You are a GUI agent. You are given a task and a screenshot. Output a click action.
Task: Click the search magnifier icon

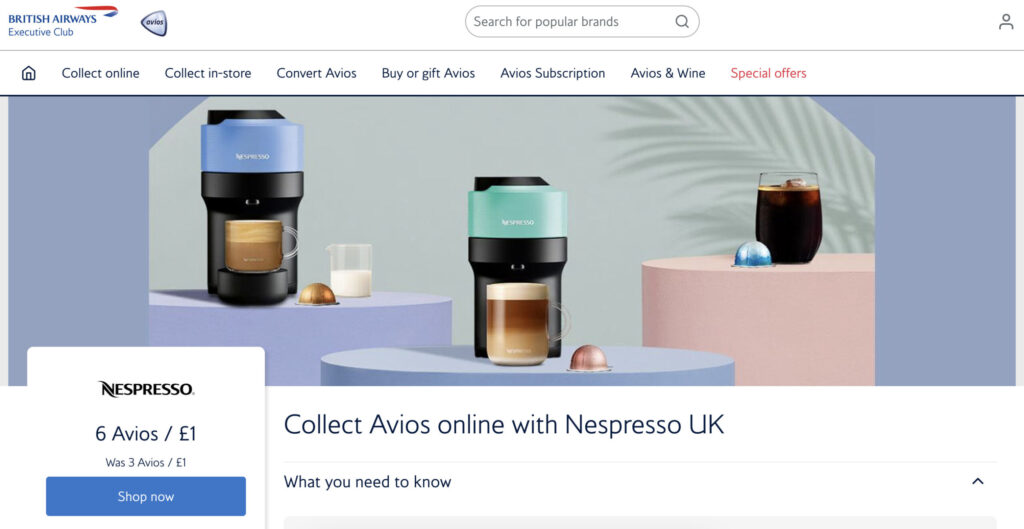[x=682, y=22]
